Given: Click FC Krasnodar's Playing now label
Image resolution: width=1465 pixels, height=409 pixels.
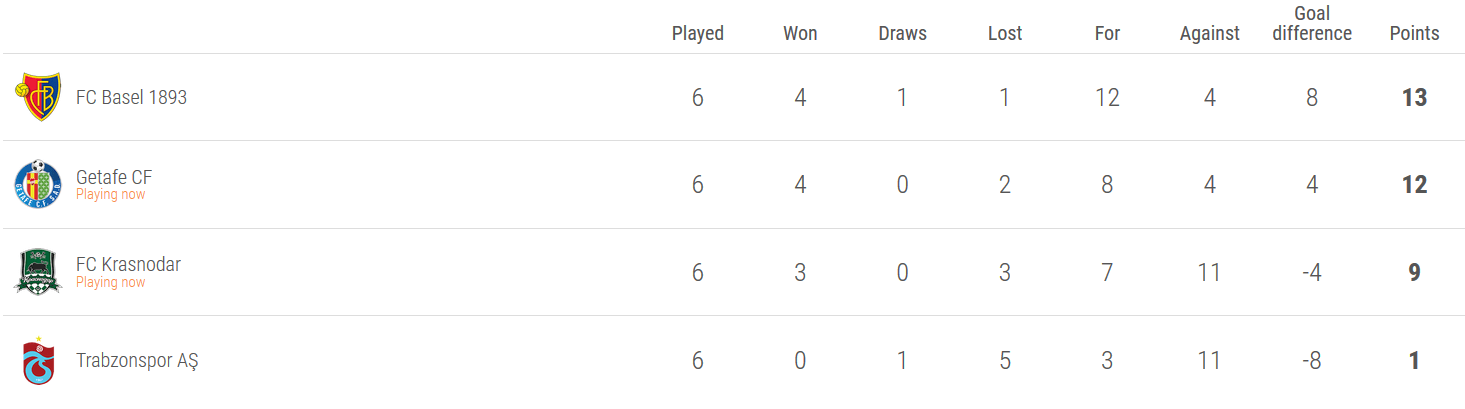Looking at the screenshot, I should coord(110,282).
